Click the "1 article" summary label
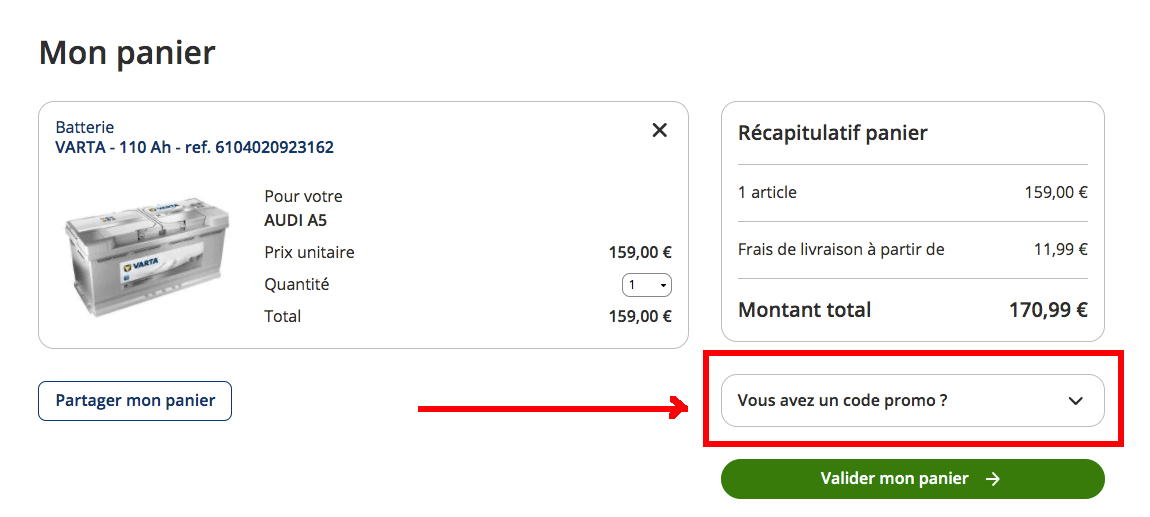1150x517 pixels. pyautogui.click(x=767, y=193)
